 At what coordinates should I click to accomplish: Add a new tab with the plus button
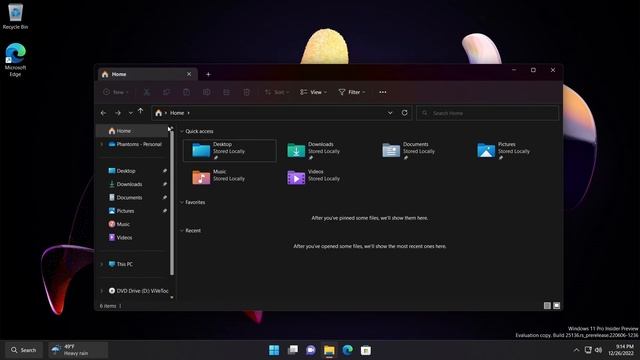[x=208, y=74]
